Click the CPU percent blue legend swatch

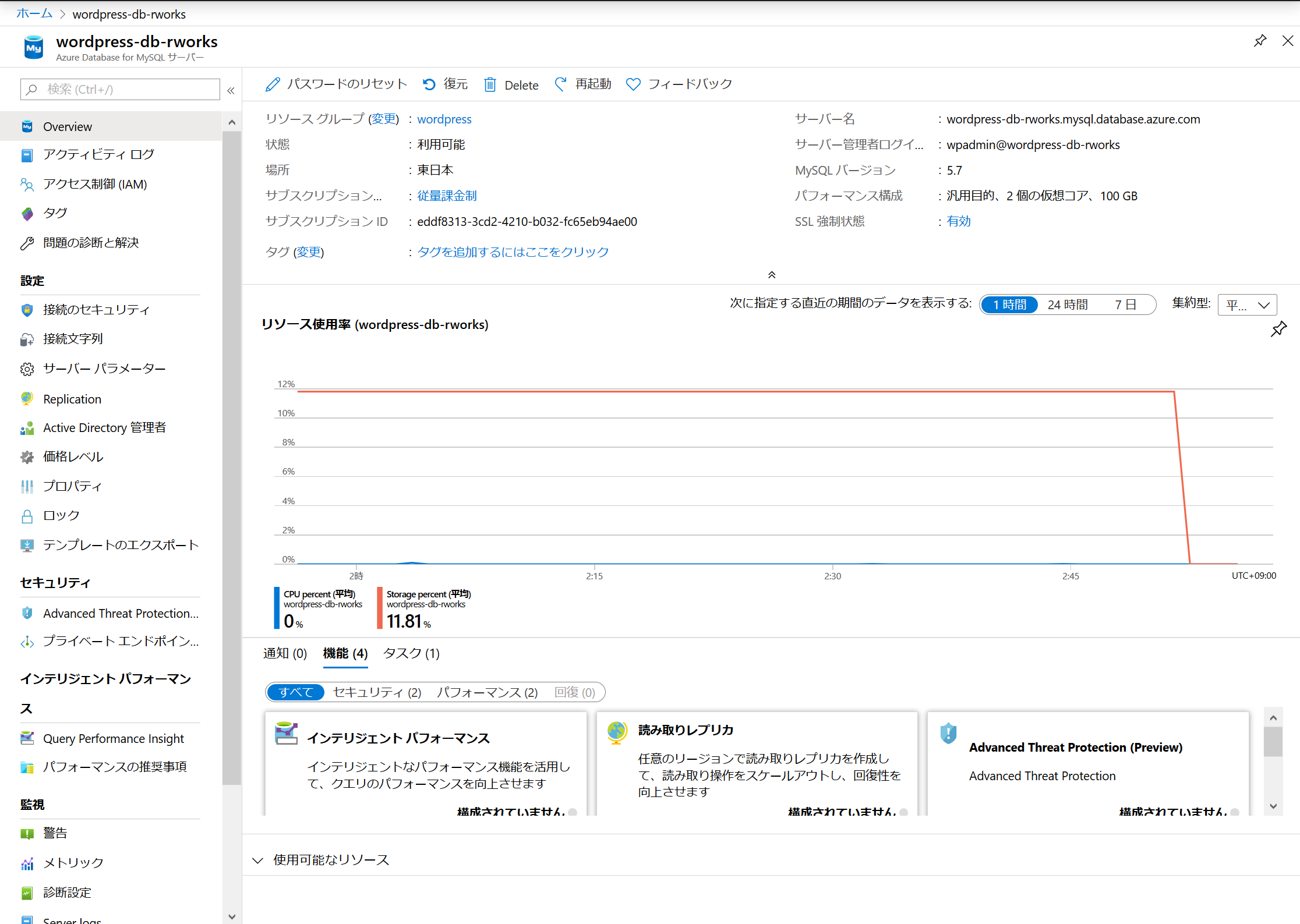[277, 608]
